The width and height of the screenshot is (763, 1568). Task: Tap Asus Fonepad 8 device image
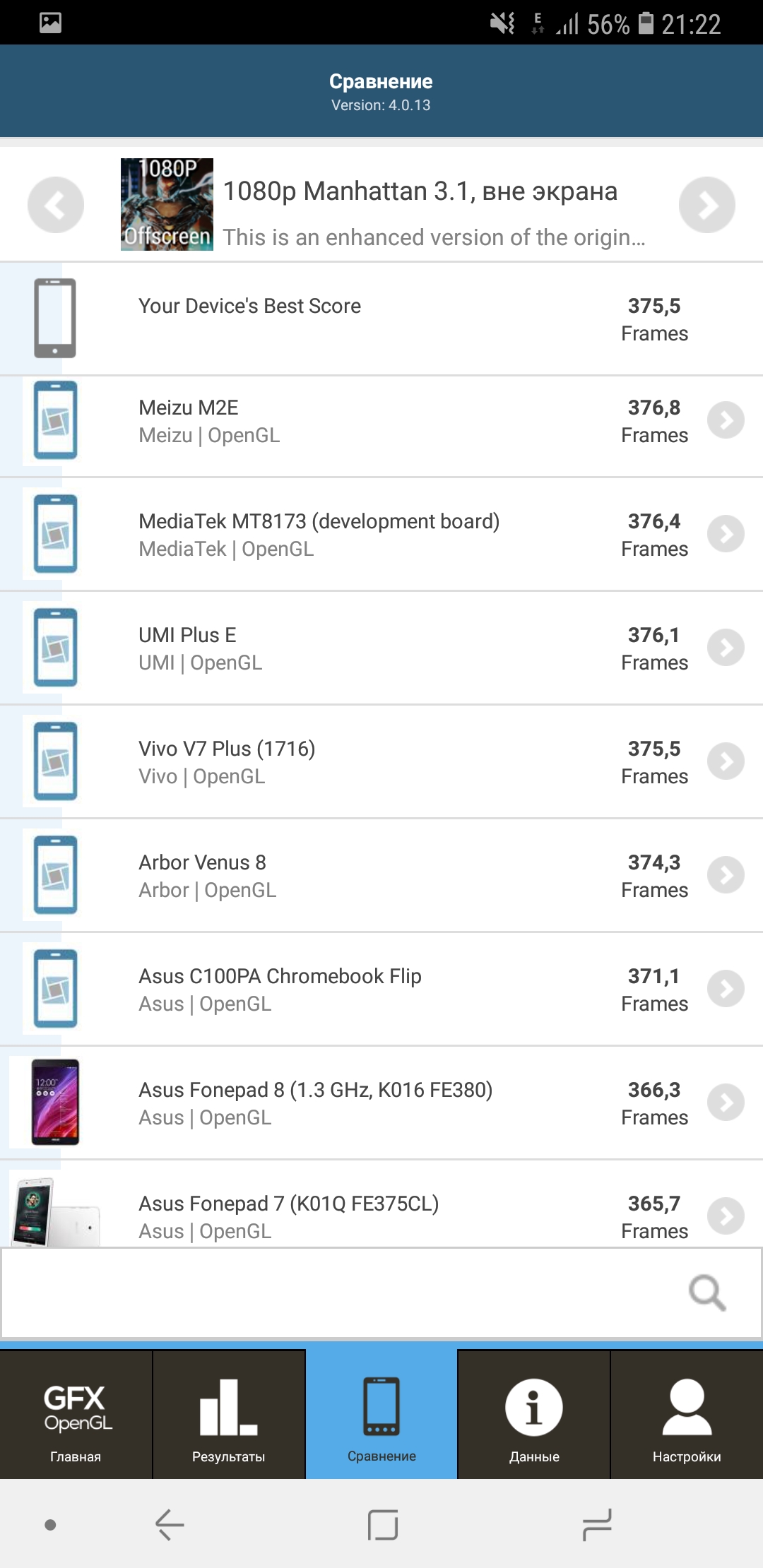[x=55, y=1102]
